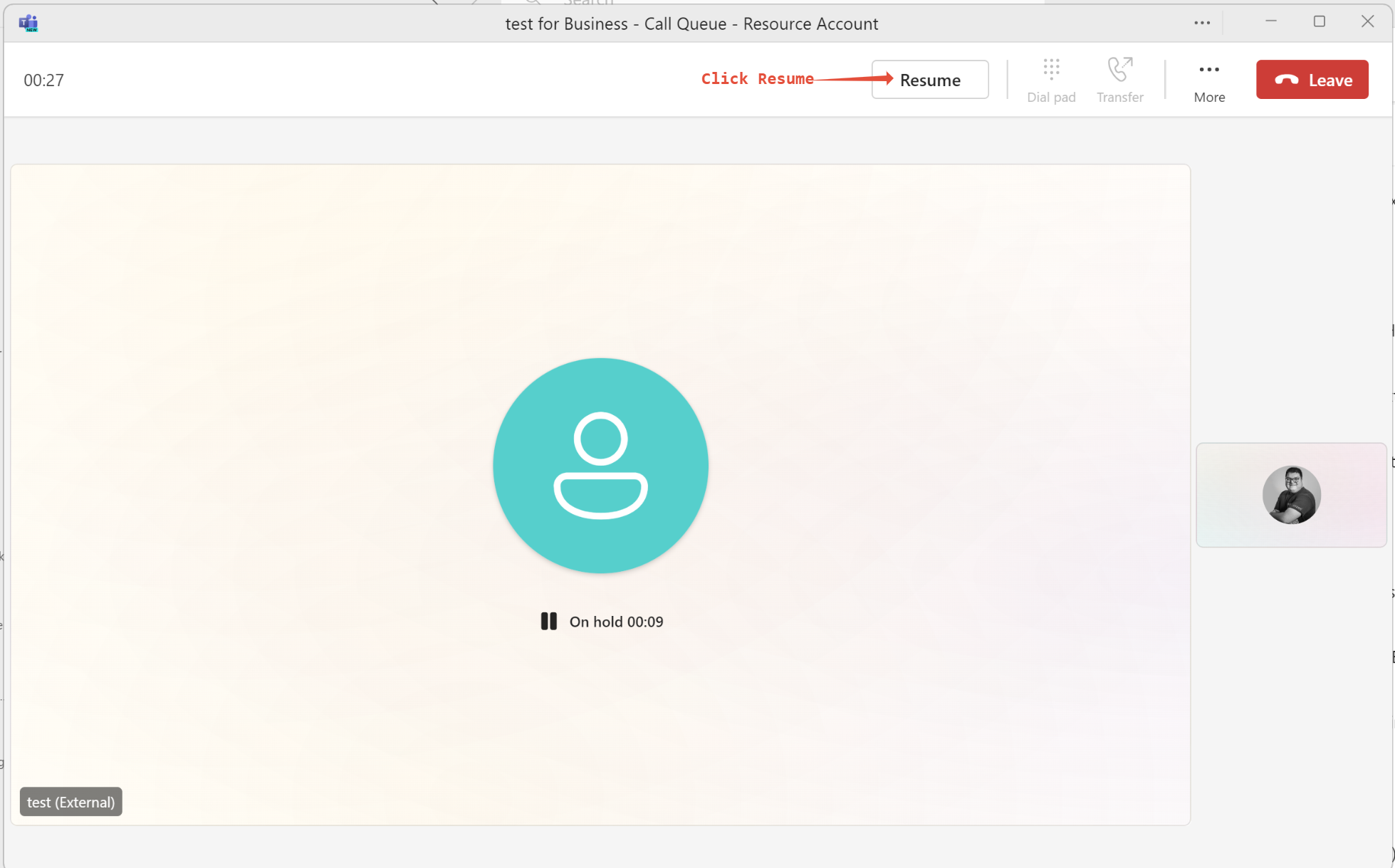Open the More actions menu
This screenshot has width=1395, height=868.
click(1208, 70)
